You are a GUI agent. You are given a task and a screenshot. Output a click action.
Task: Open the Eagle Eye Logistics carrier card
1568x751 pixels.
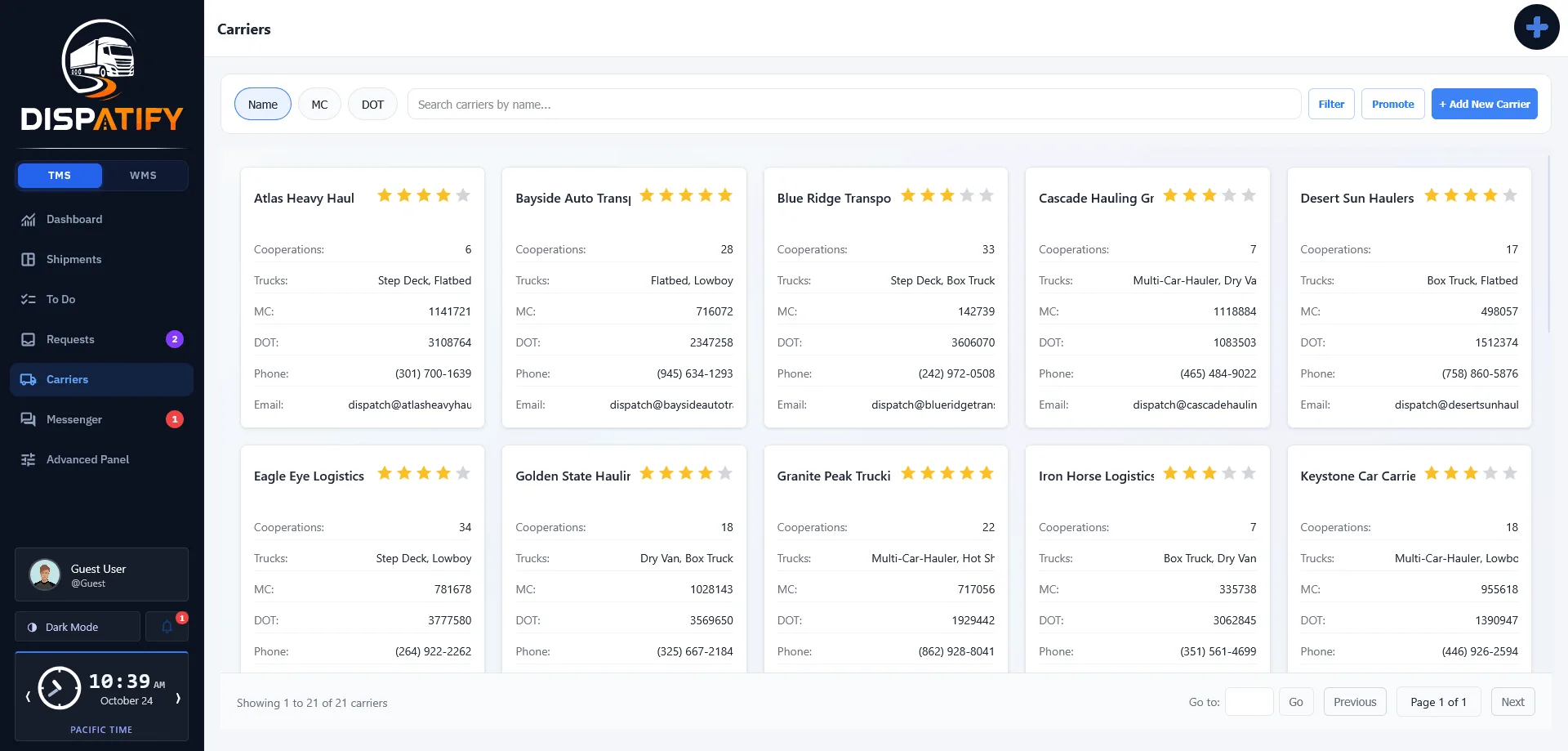point(363,559)
